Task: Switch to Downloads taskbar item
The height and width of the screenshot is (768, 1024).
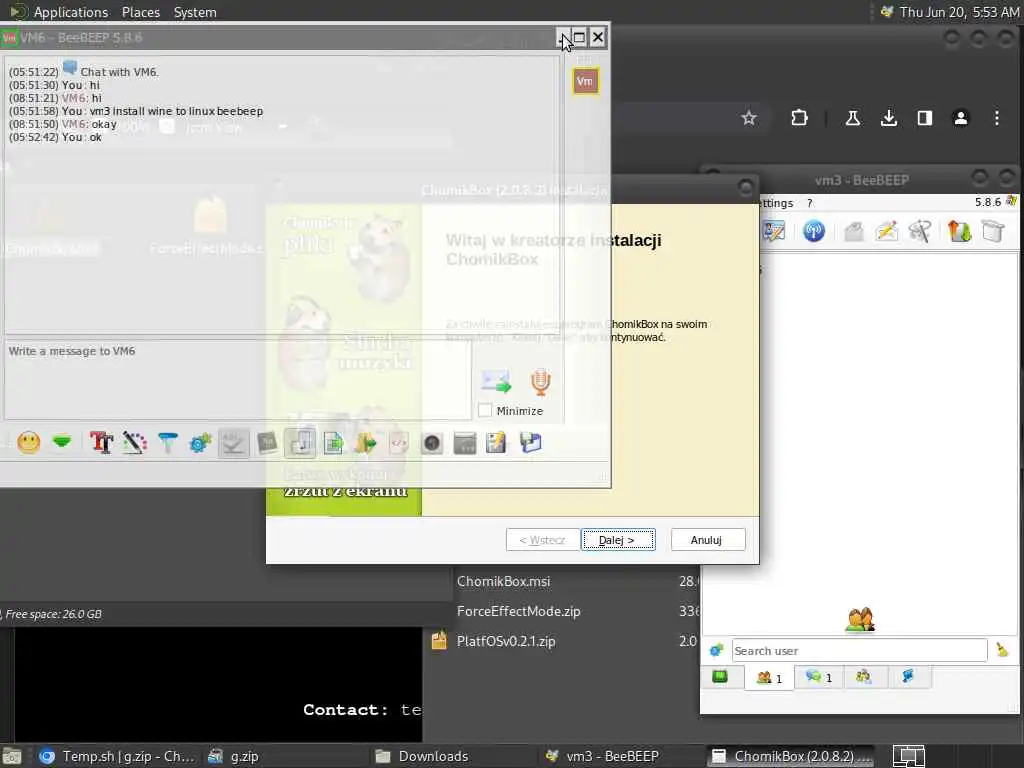Action: pyautogui.click(x=422, y=756)
